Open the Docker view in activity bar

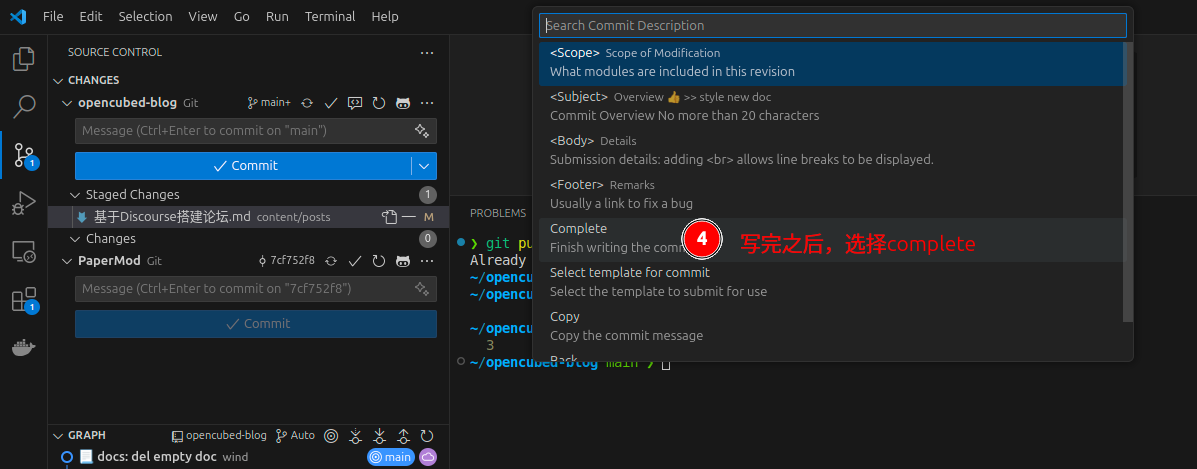pyautogui.click(x=23, y=348)
